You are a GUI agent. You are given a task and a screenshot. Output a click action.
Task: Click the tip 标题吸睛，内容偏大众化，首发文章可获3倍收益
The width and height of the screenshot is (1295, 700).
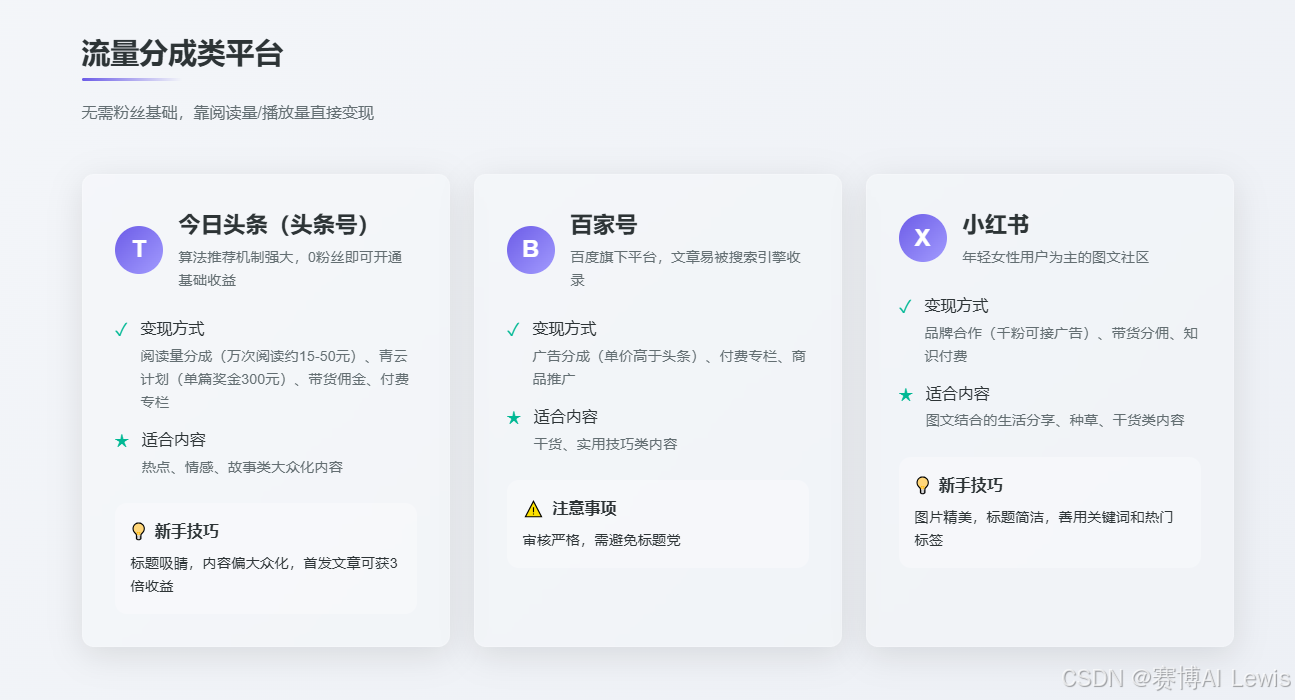(x=264, y=575)
